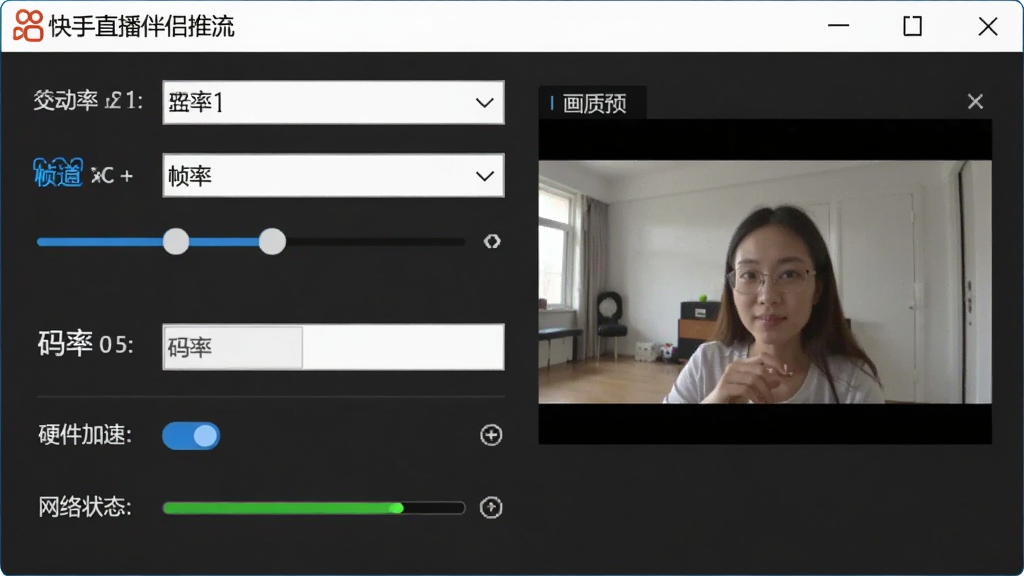Switch to the 画质预 preview tab

click(593, 103)
